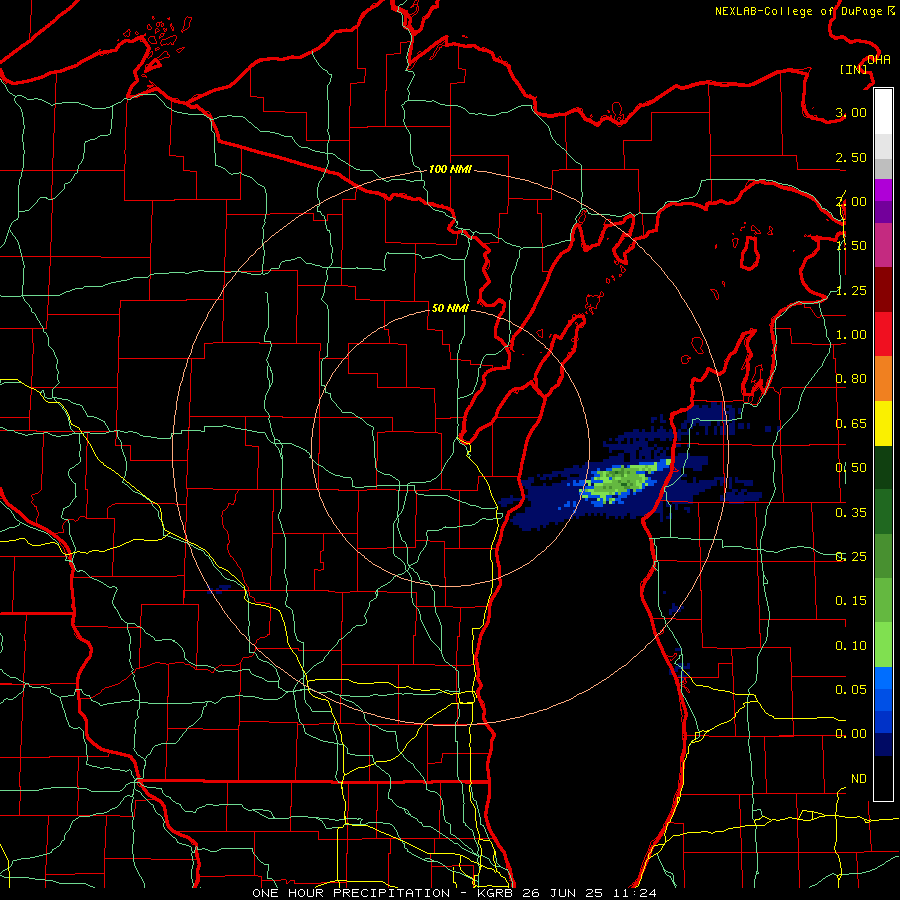Image resolution: width=900 pixels, height=900 pixels.
Task: Click the 0.05 legend value
Action: click(x=851, y=689)
